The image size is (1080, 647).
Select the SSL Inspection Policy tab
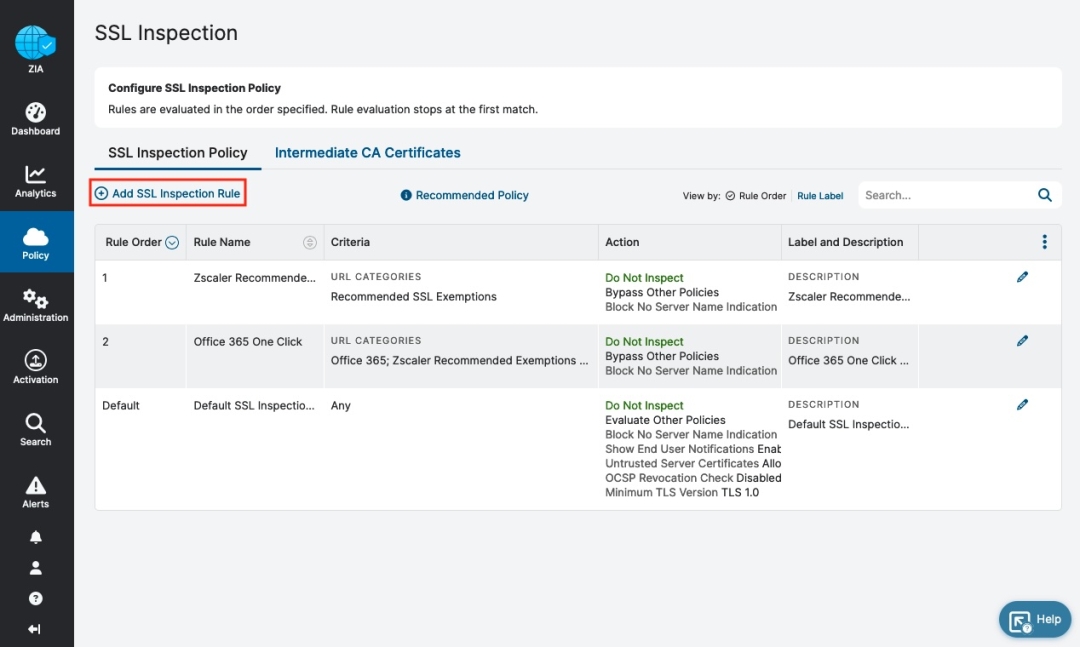[x=177, y=153]
